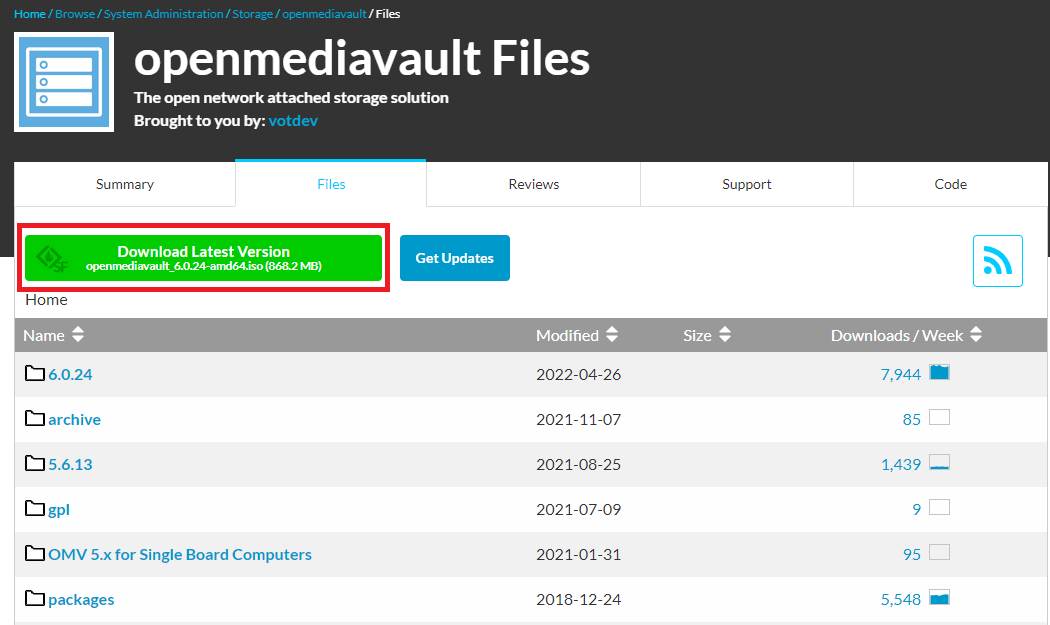Open the packages folder link

[81, 600]
